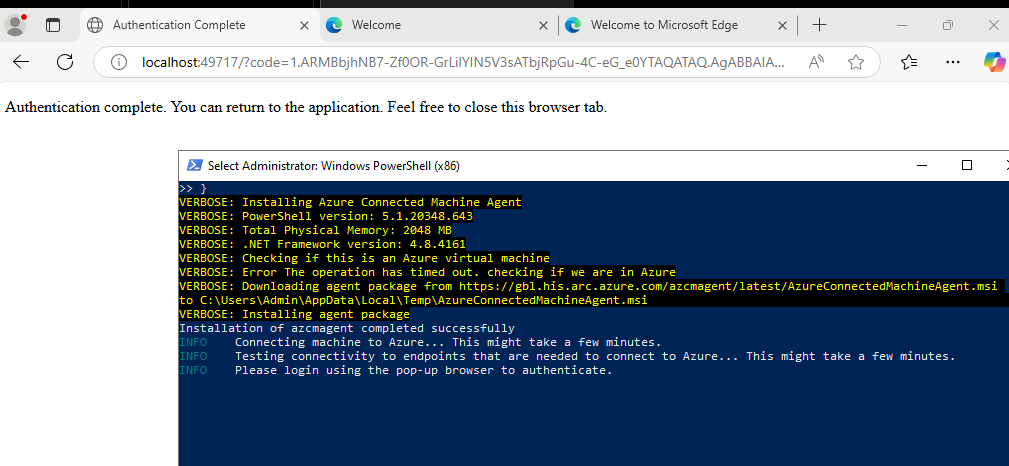Open the Favorites list icon
This screenshot has width=1009, height=466.
click(909, 62)
